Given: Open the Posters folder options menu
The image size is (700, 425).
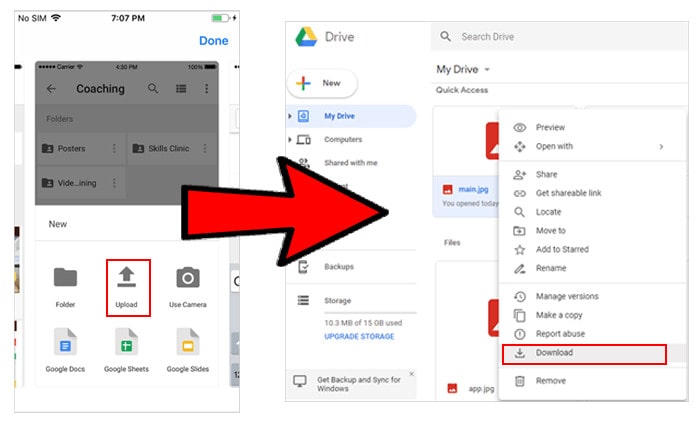Looking at the screenshot, I should [114, 148].
